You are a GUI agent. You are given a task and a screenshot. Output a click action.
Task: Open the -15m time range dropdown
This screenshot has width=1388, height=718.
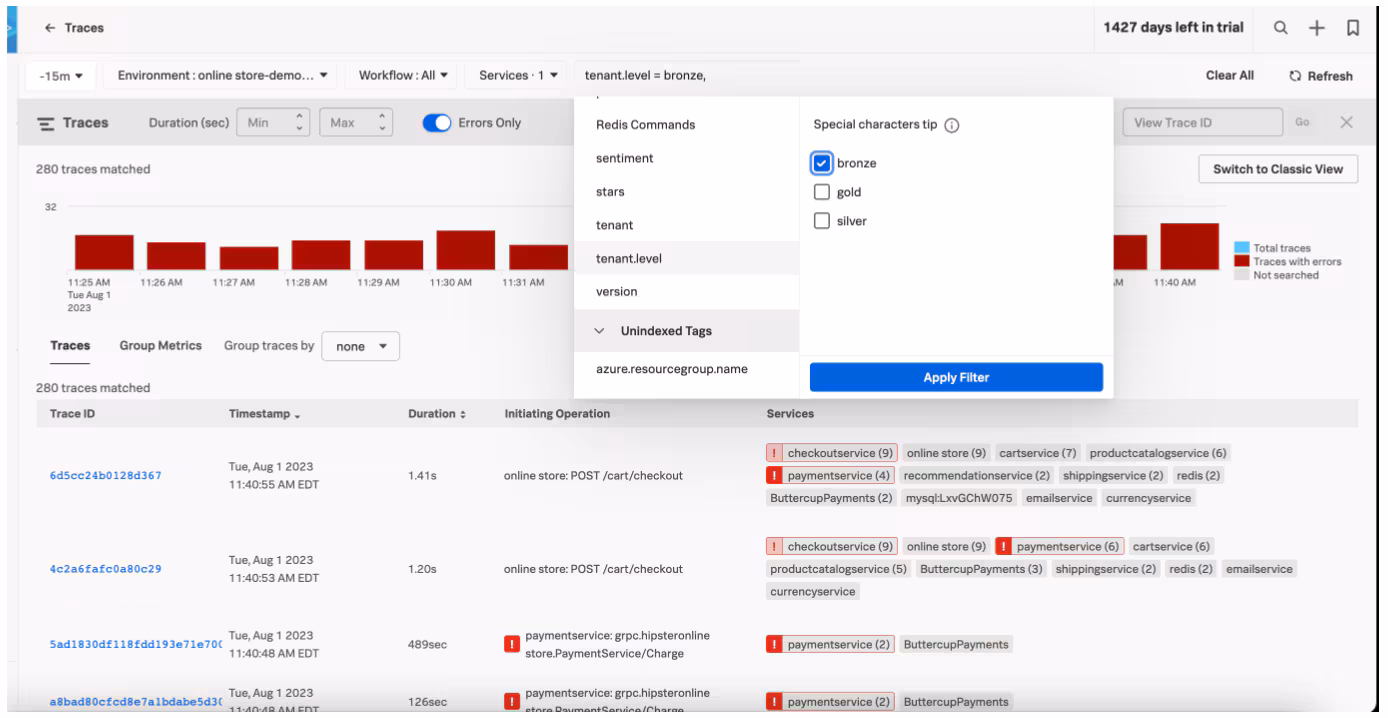coord(61,76)
